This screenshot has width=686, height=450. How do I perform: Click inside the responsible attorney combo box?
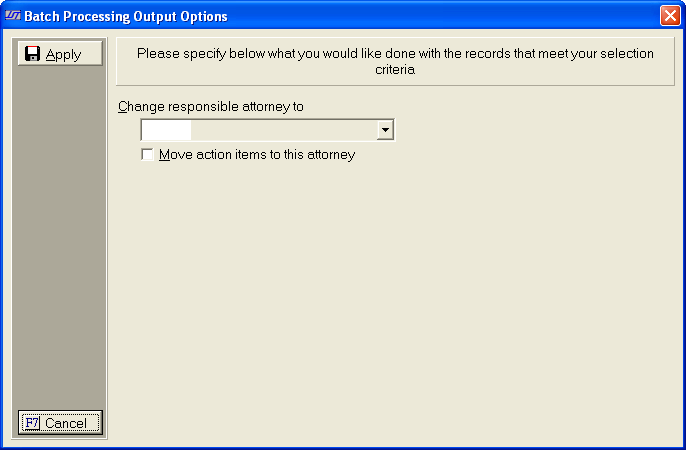[x=258, y=130]
